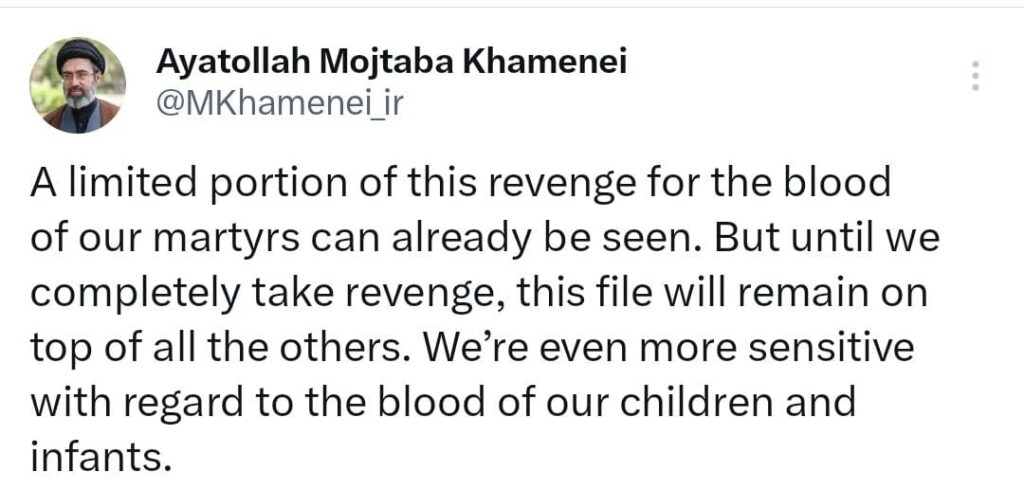
Task: Click the line starting "top of all"
Action: point(471,350)
